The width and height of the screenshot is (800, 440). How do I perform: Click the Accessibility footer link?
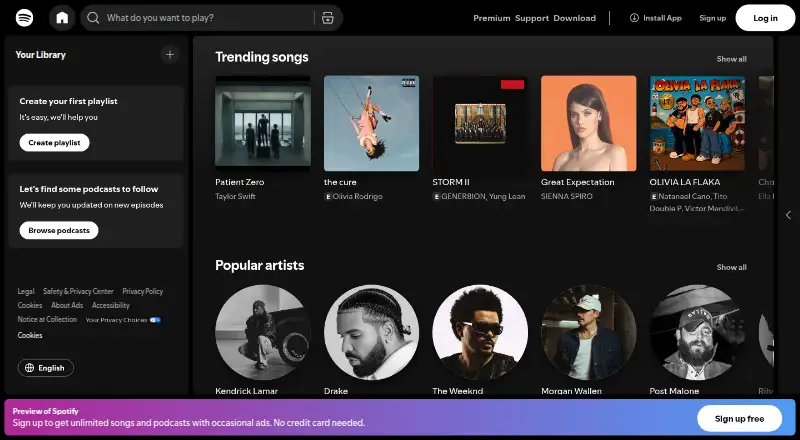click(111, 305)
